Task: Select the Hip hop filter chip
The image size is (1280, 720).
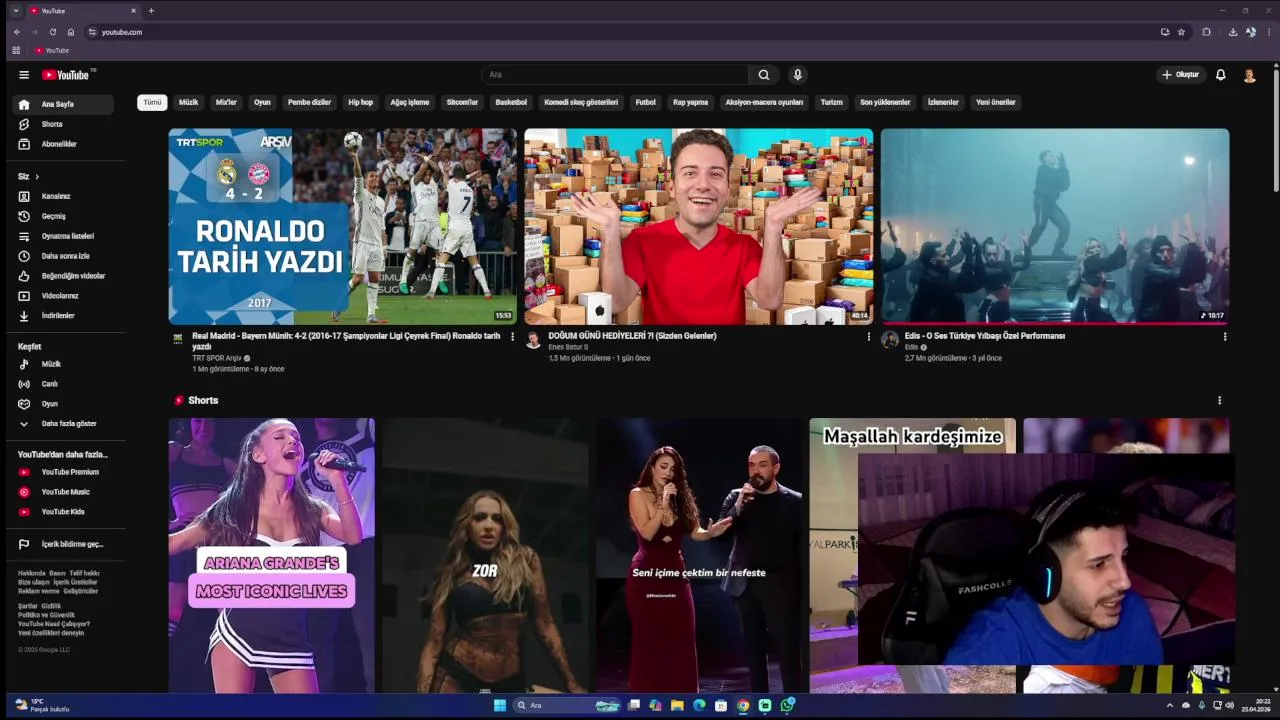Action: coord(360,102)
